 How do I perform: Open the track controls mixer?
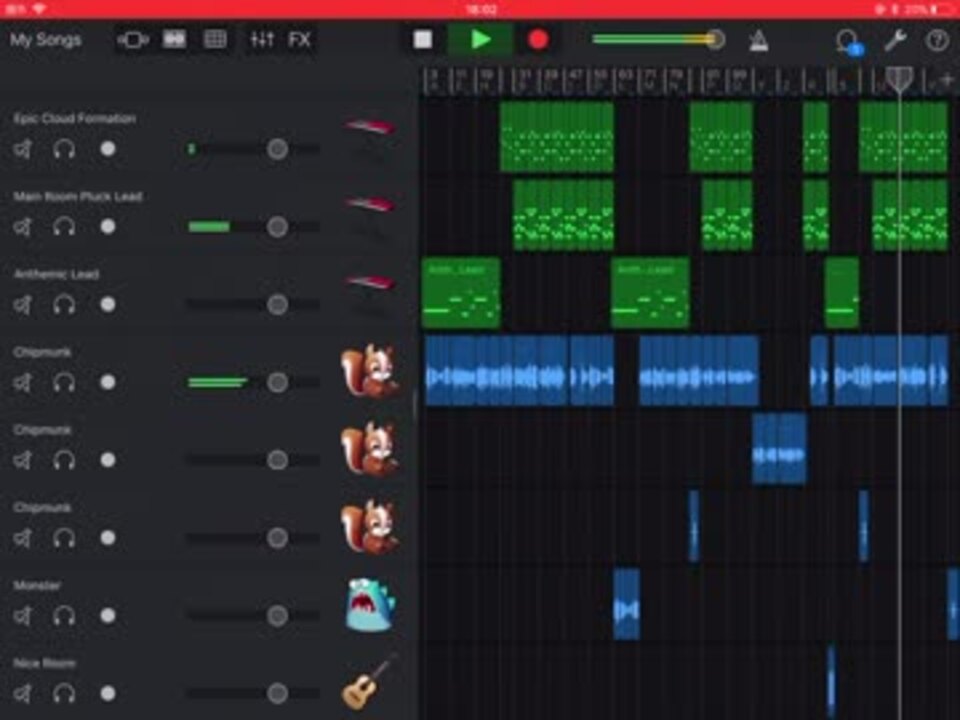click(x=262, y=40)
